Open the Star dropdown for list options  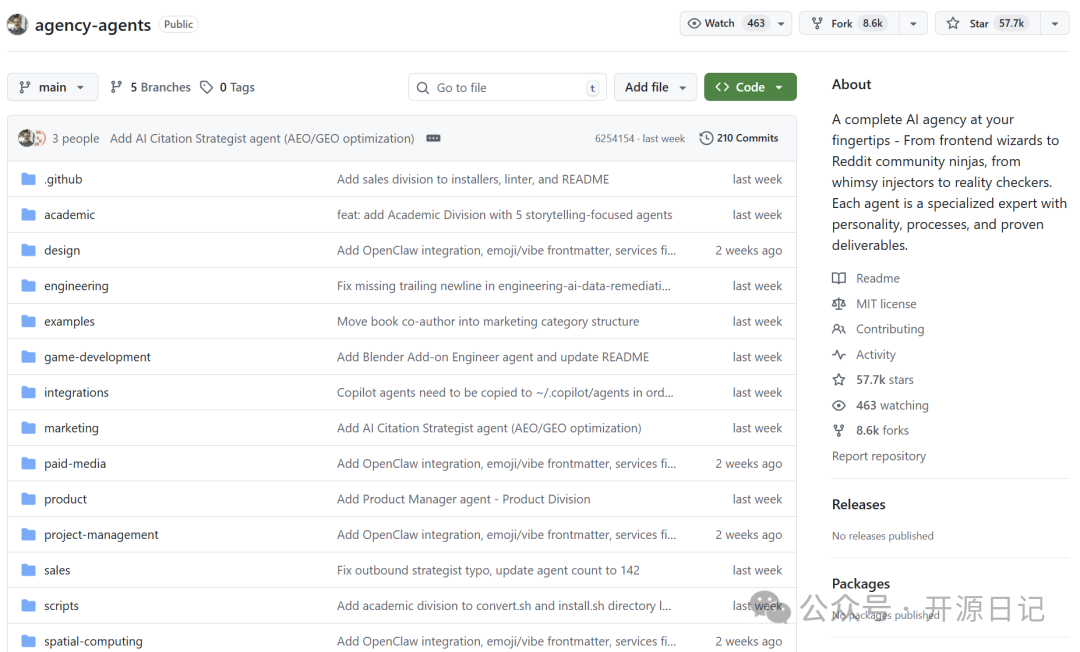tap(1055, 22)
